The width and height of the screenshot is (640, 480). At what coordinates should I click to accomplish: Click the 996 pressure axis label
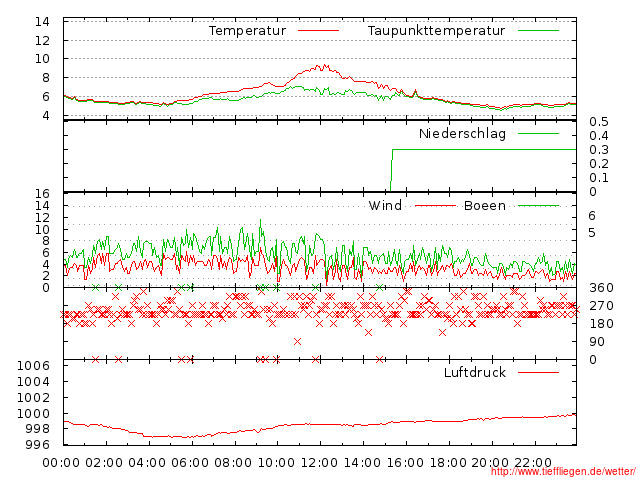37,444
